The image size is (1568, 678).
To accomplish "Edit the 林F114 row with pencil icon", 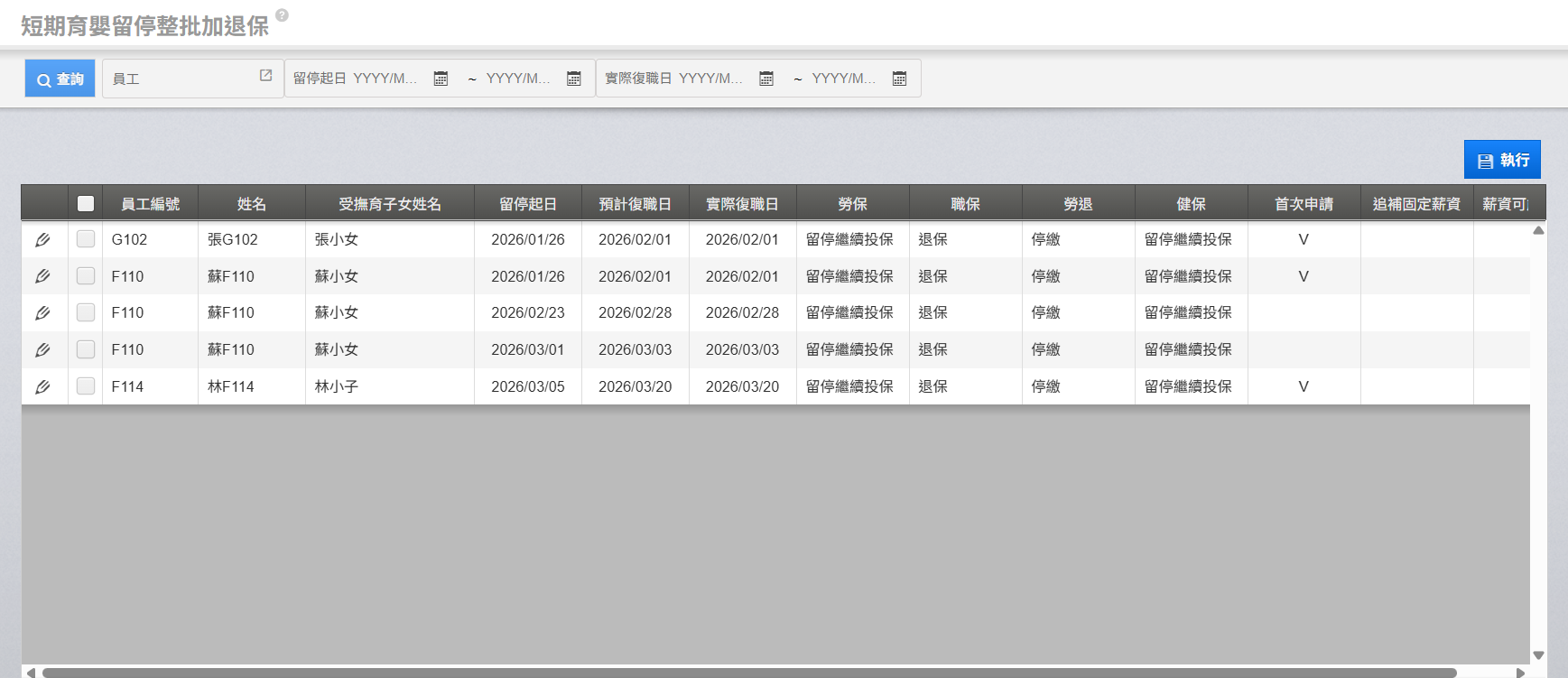I will point(42,387).
